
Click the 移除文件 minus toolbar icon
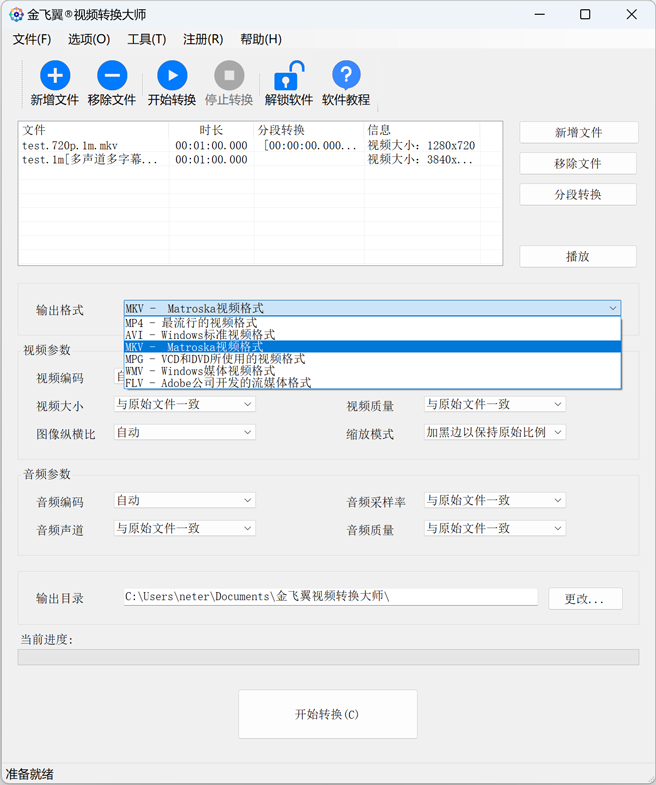click(112, 76)
